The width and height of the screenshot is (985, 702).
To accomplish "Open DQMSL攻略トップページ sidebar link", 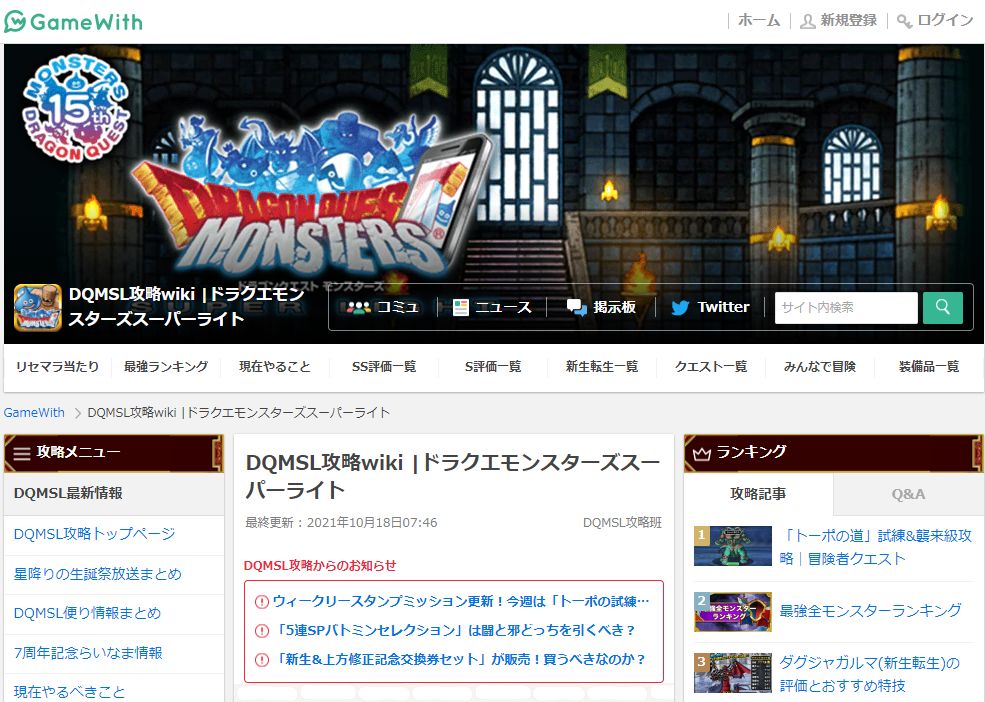I will [94, 534].
